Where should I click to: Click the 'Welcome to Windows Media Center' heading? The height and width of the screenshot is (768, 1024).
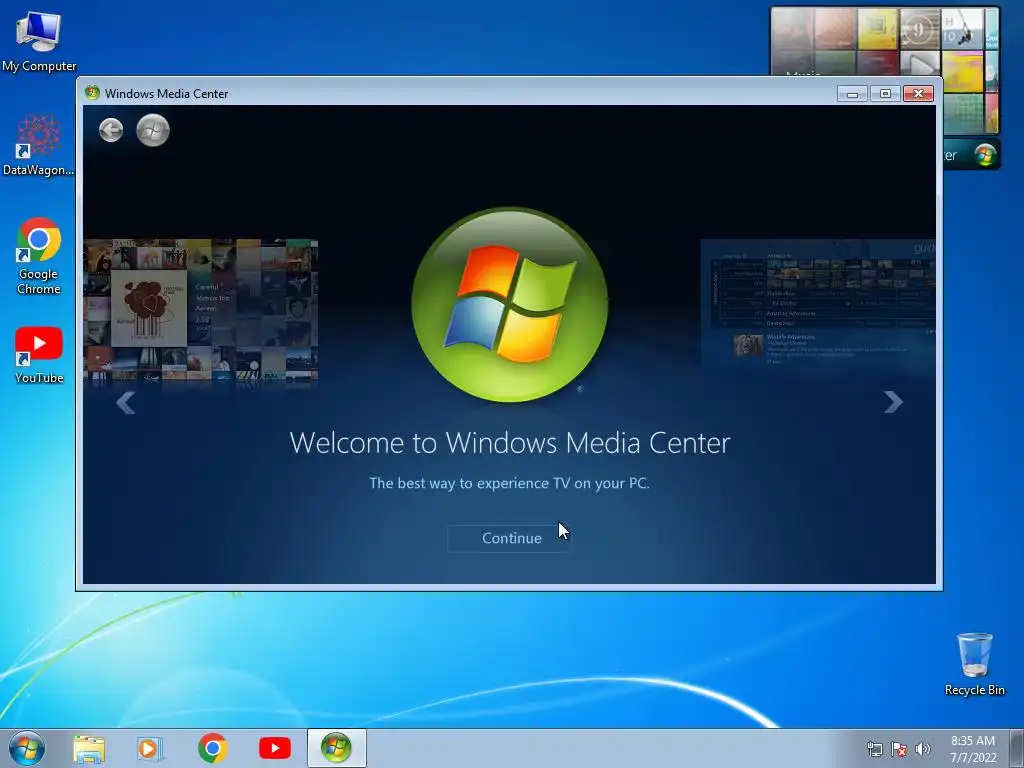click(510, 443)
